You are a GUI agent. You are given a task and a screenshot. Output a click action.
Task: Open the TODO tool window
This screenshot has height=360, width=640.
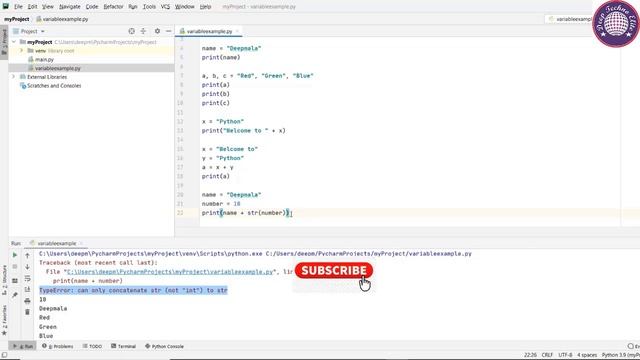[x=92, y=346]
